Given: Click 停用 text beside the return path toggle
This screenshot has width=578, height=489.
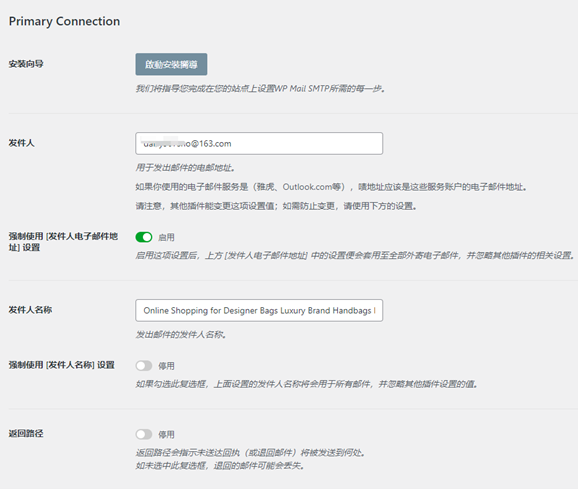Looking at the screenshot, I should click(x=166, y=434).
